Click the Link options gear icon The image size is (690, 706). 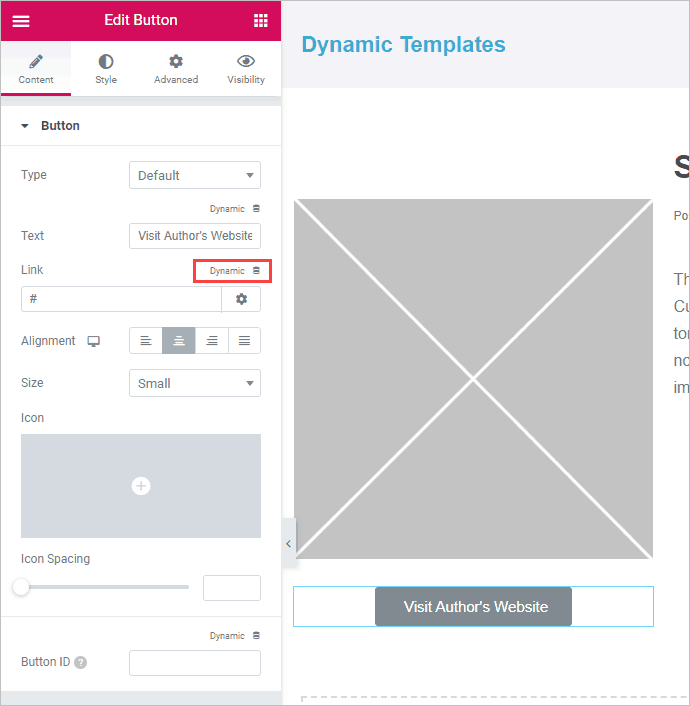(x=241, y=299)
